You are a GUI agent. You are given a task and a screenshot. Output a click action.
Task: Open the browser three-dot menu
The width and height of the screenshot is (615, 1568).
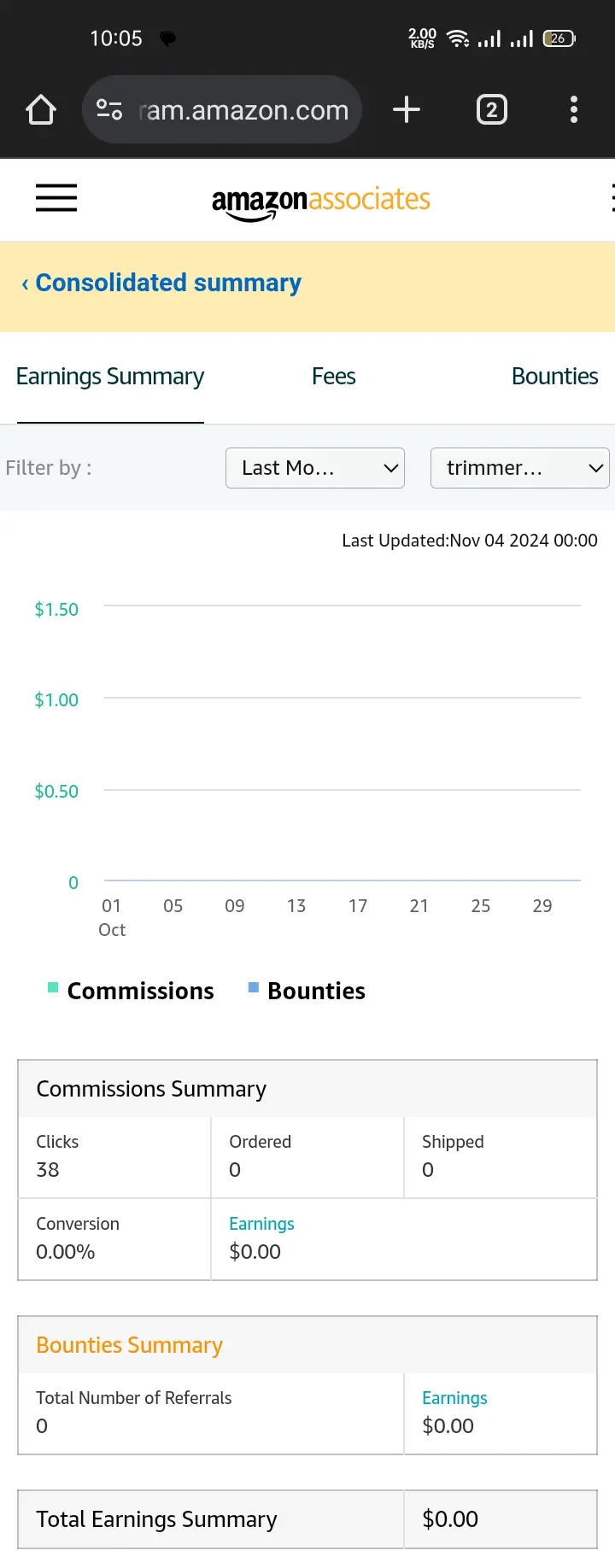(x=573, y=109)
